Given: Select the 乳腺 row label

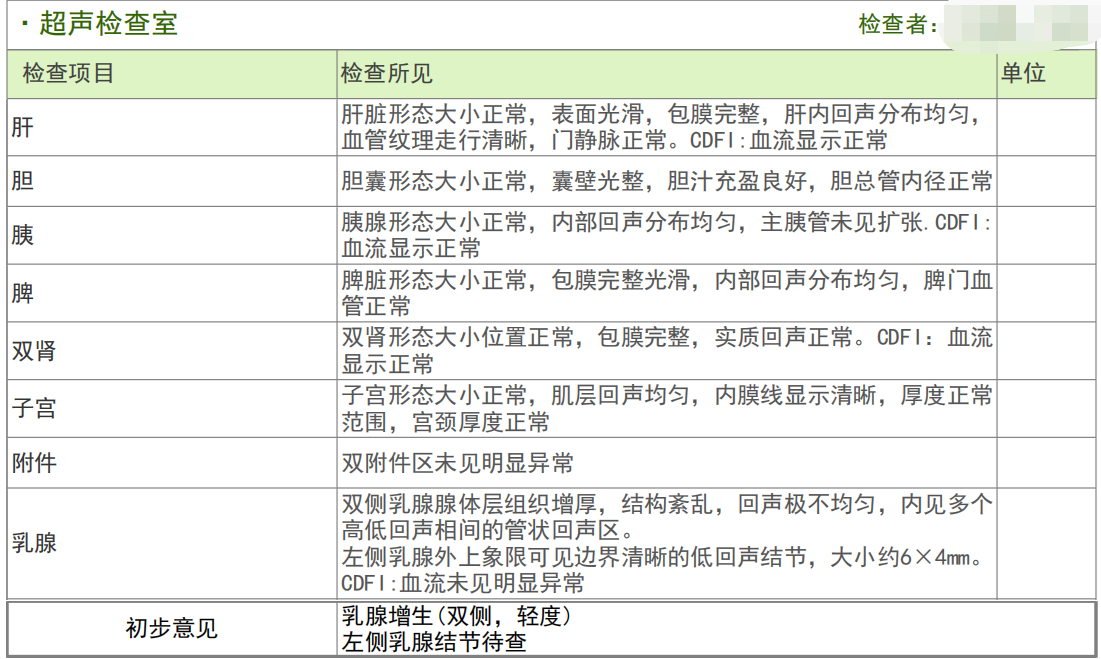Looking at the screenshot, I should click(34, 542).
